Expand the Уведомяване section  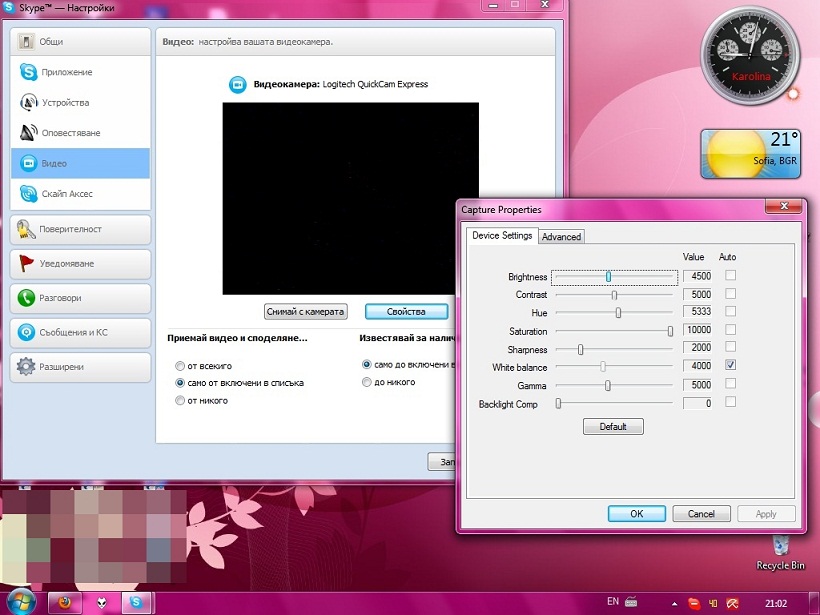click(80, 264)
